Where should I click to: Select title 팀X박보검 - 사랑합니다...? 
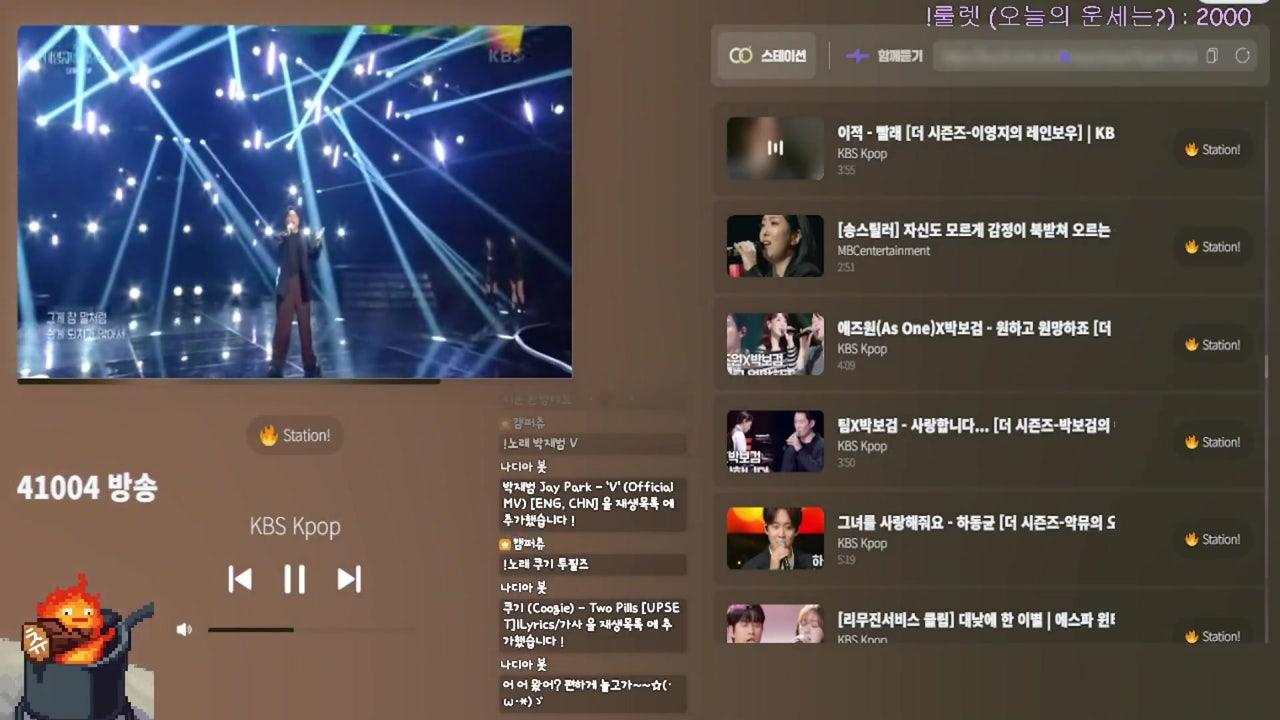[976, 425]
